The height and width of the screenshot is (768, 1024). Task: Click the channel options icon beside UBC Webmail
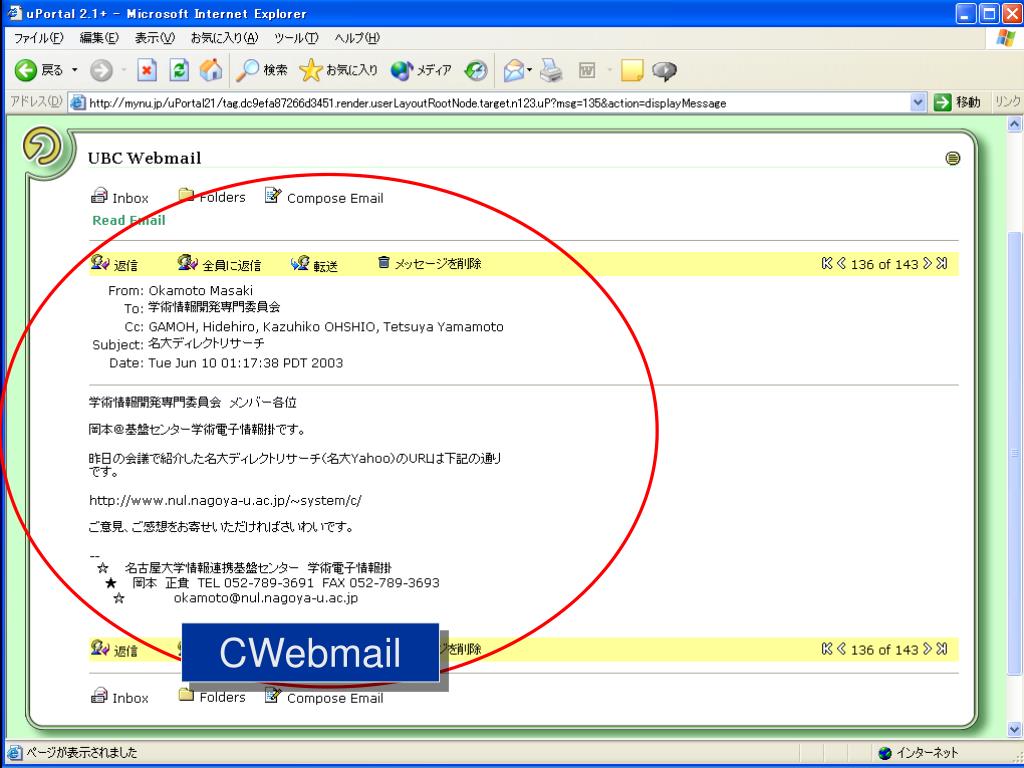953,158
